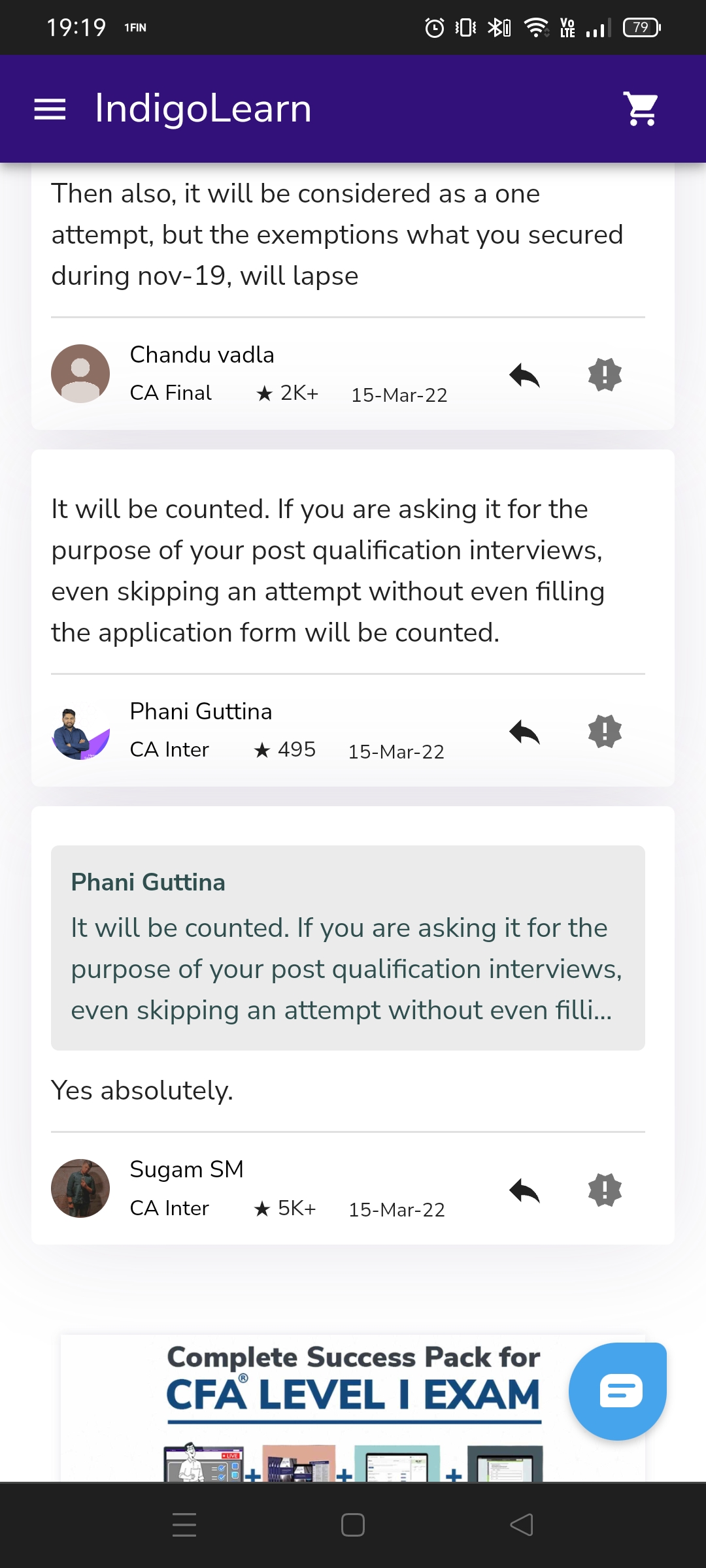
Task: Report Phani Guttina's comment
Action: [605, 732]
